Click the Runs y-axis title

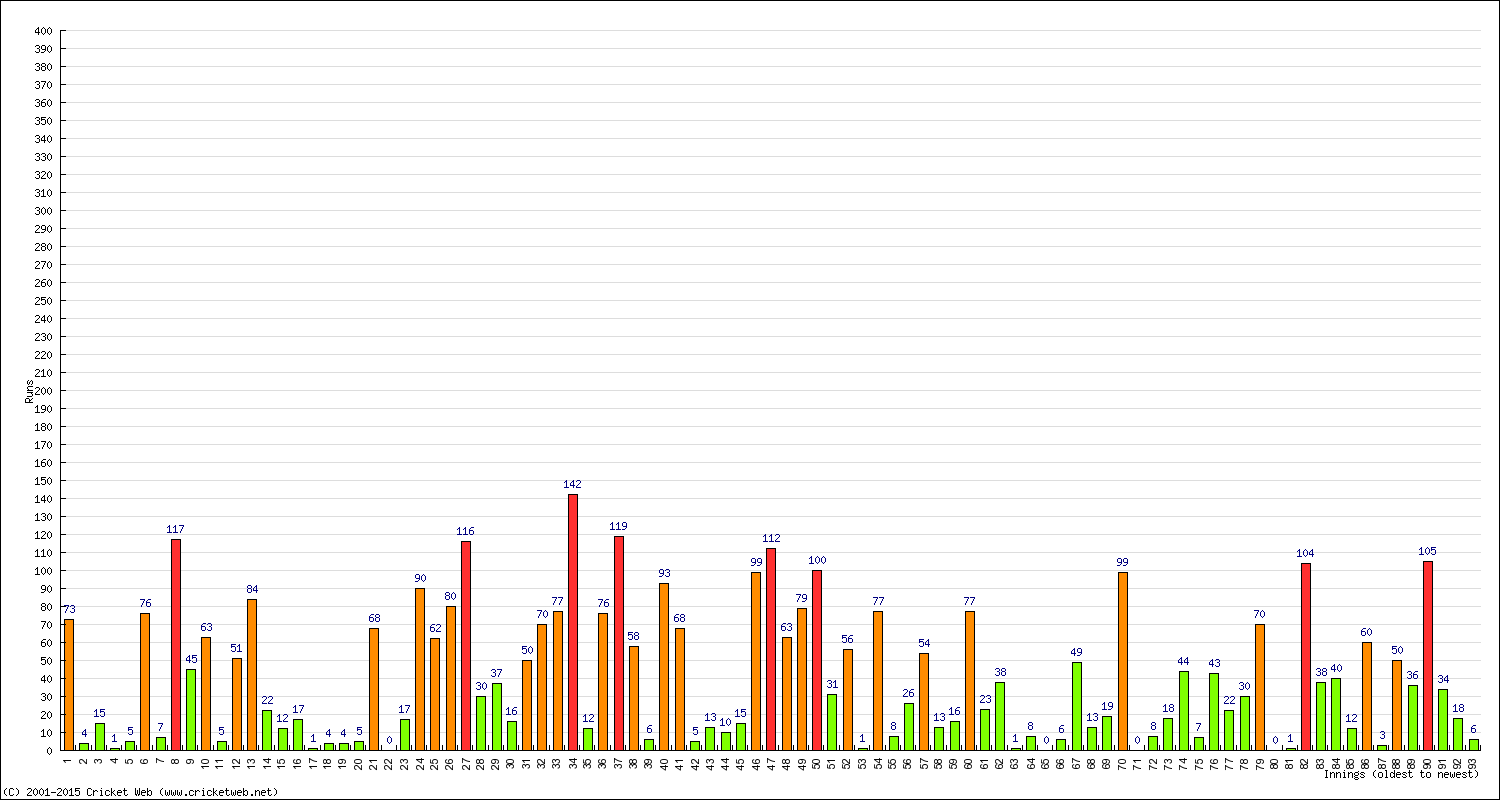click(29, 391)
